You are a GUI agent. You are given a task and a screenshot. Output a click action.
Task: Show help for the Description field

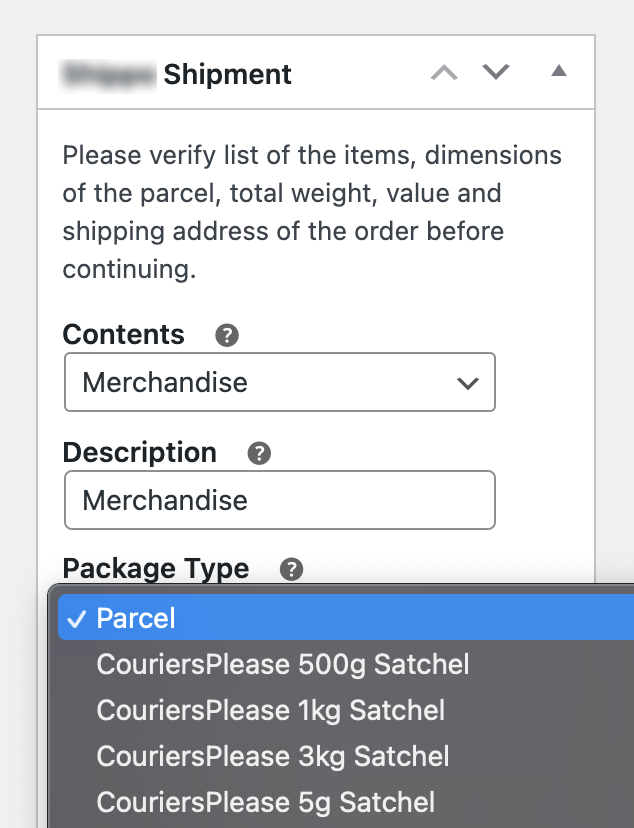point(259,453)
